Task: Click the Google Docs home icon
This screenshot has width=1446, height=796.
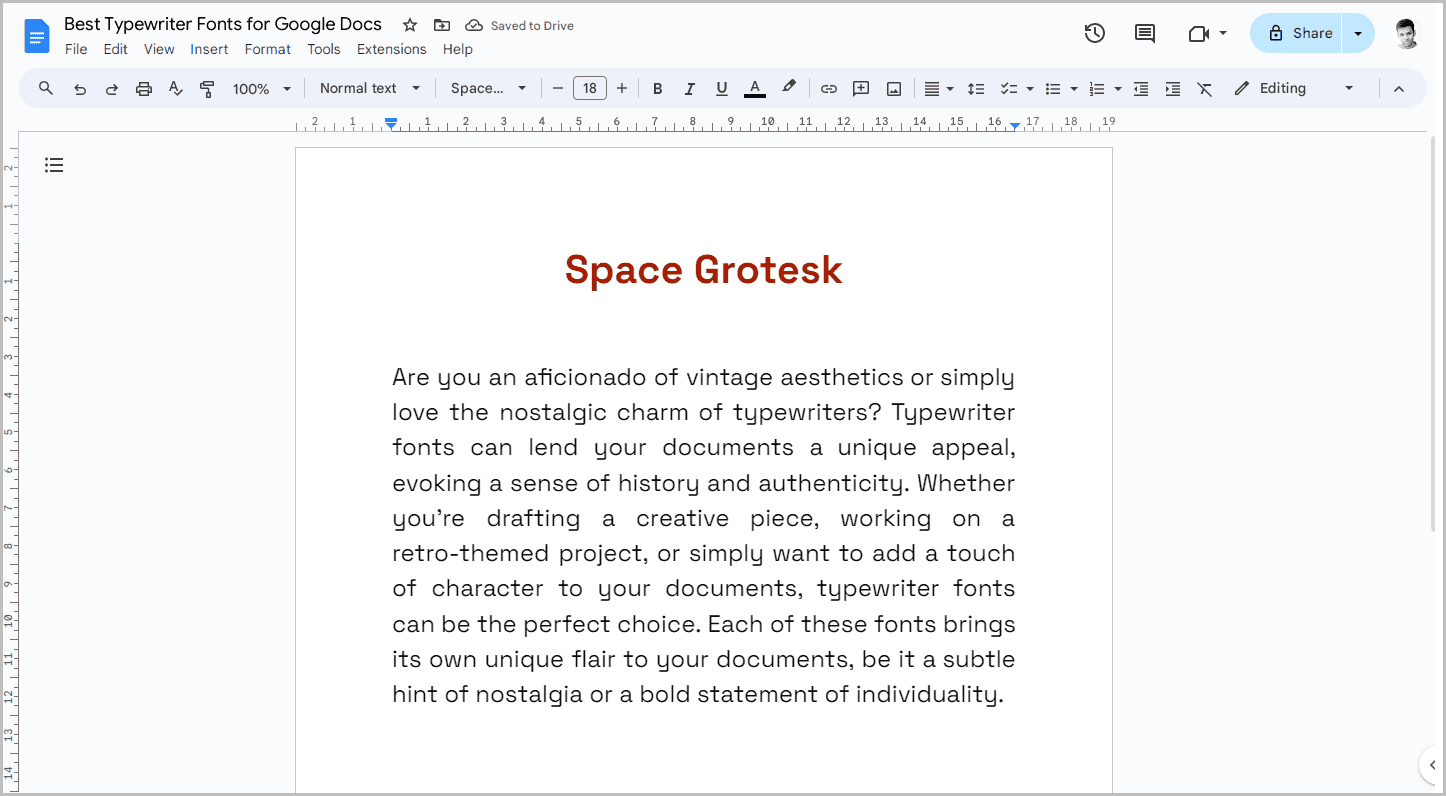Action: pyautogui.click(x=36, y=37)
